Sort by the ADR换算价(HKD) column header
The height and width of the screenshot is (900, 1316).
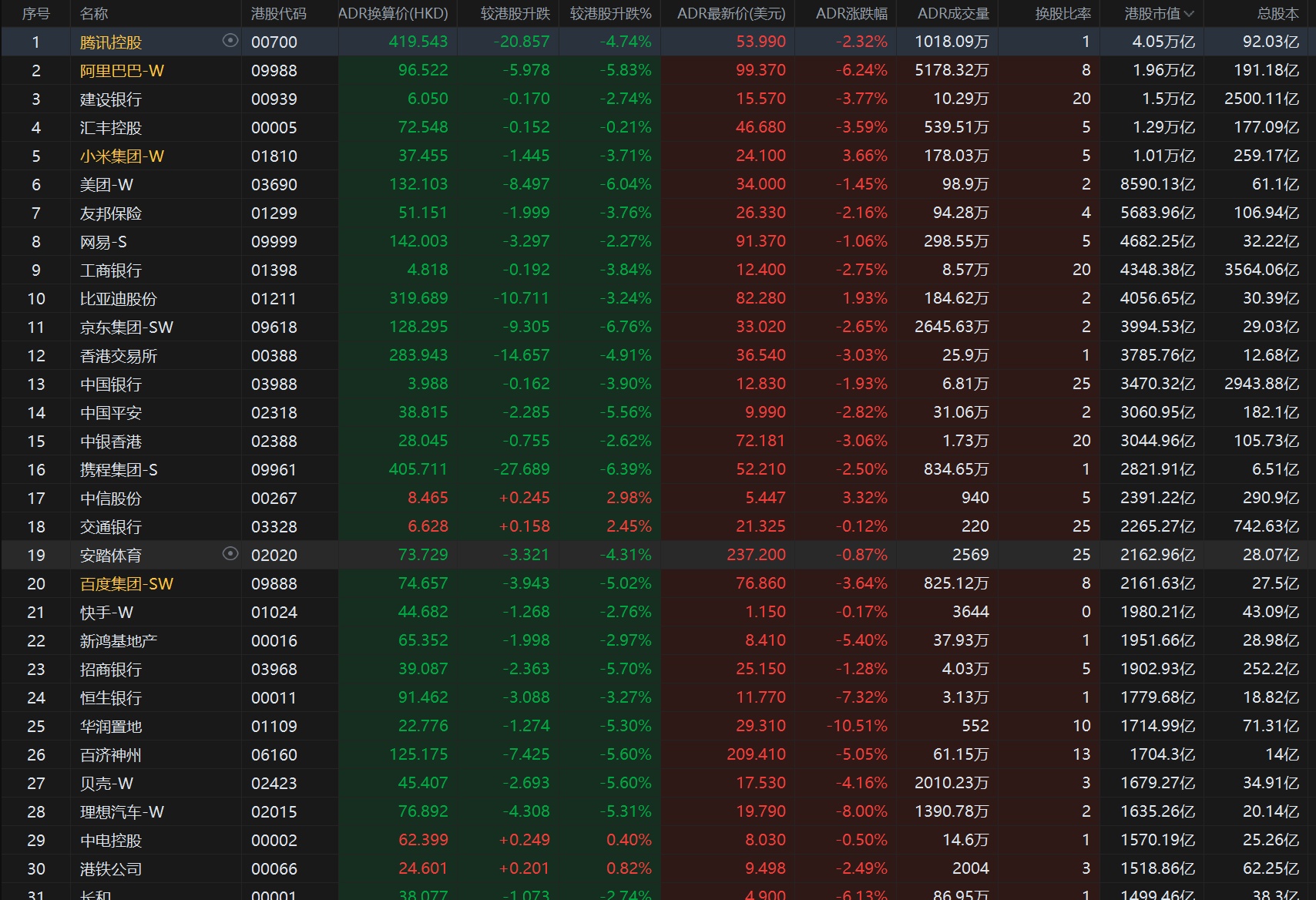point(393,14)
